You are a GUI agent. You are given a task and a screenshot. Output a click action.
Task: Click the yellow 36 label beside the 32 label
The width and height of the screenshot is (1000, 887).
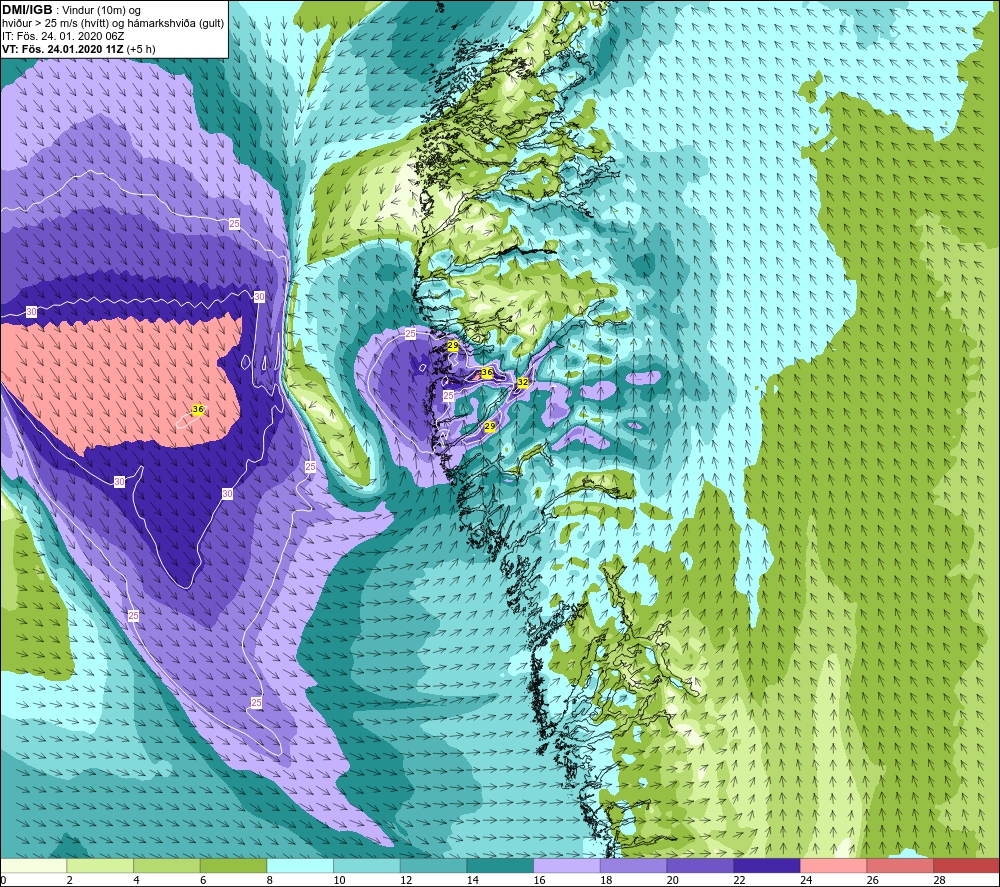click(487, 372)
